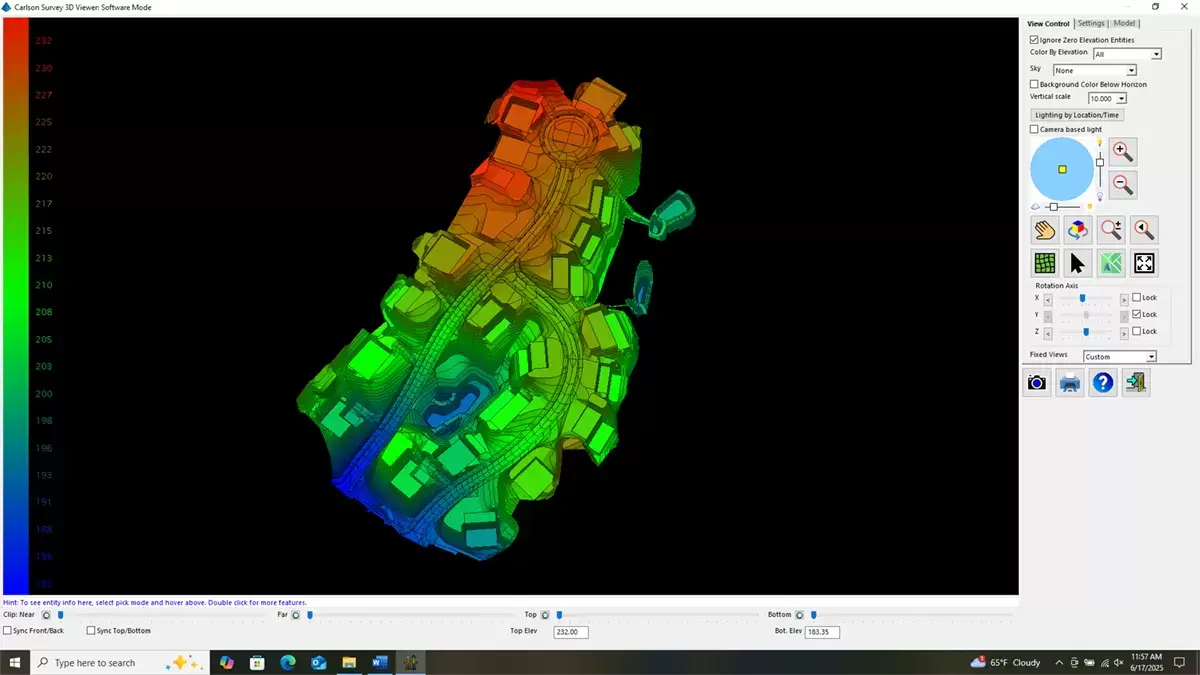Image resolution: width=1200 pixels, height=675 pixels.
Task: Select the pan hand tool
Action: pos(1045,230)
